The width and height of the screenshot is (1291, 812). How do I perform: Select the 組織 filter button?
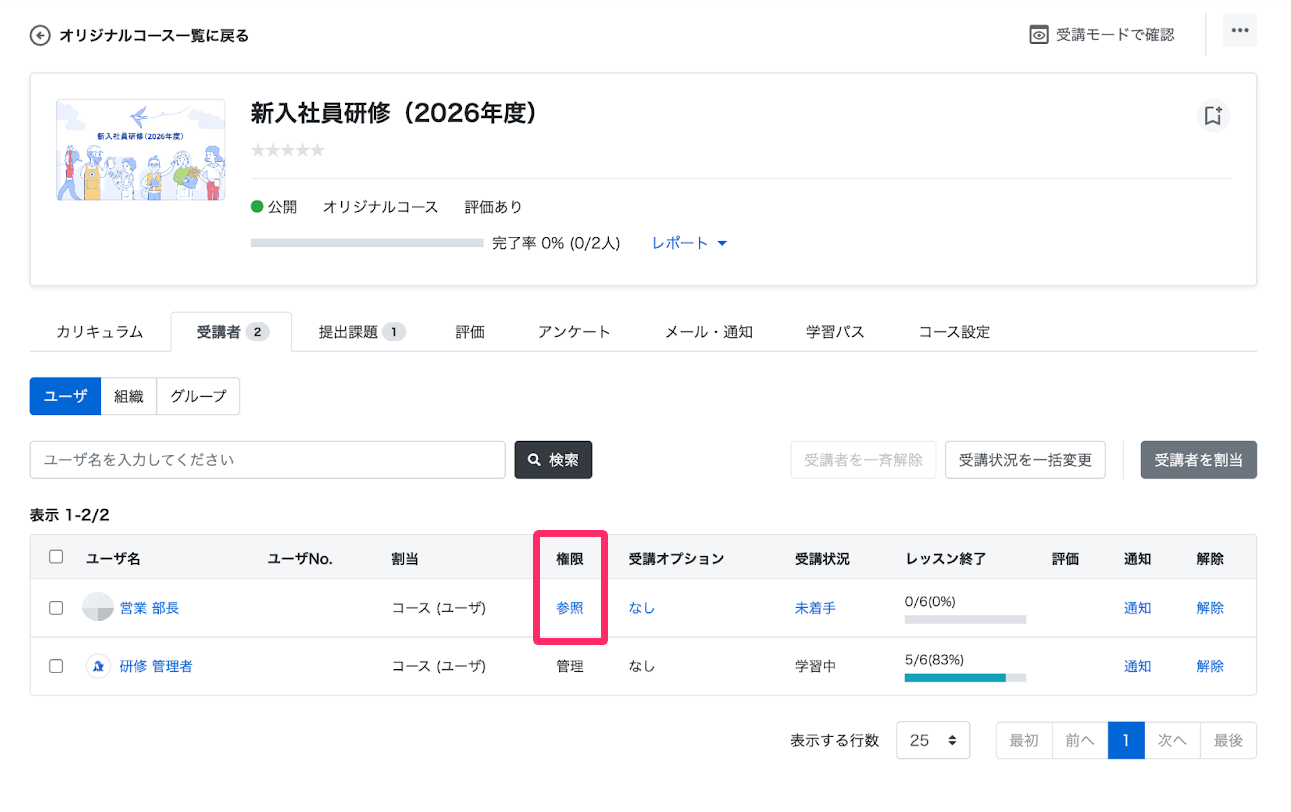[x=129, y=396]
